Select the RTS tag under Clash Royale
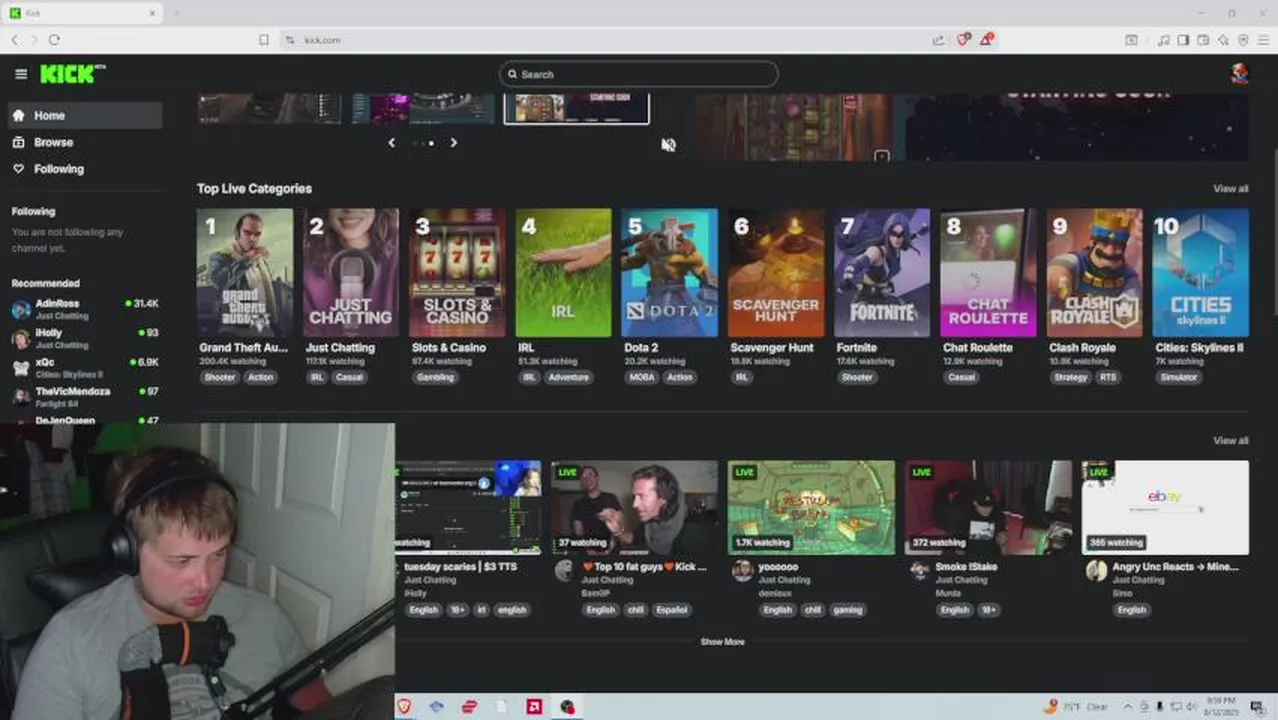The width and height of the screenshot is (1278, 720). pos(1108,377)
